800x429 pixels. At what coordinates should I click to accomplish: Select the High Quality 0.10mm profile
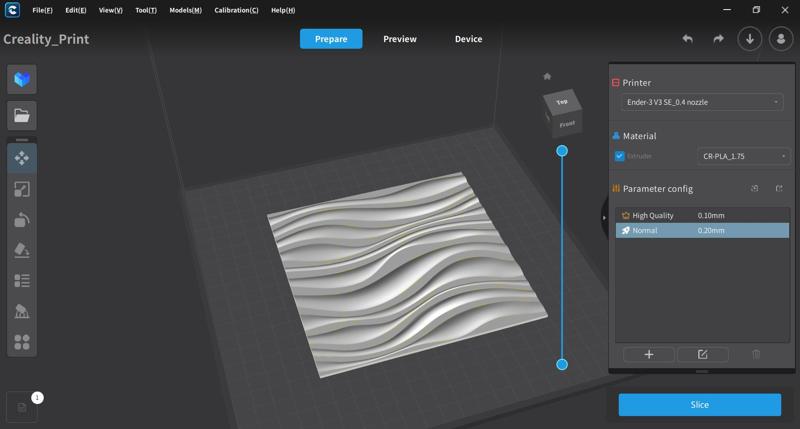point(702,215)
